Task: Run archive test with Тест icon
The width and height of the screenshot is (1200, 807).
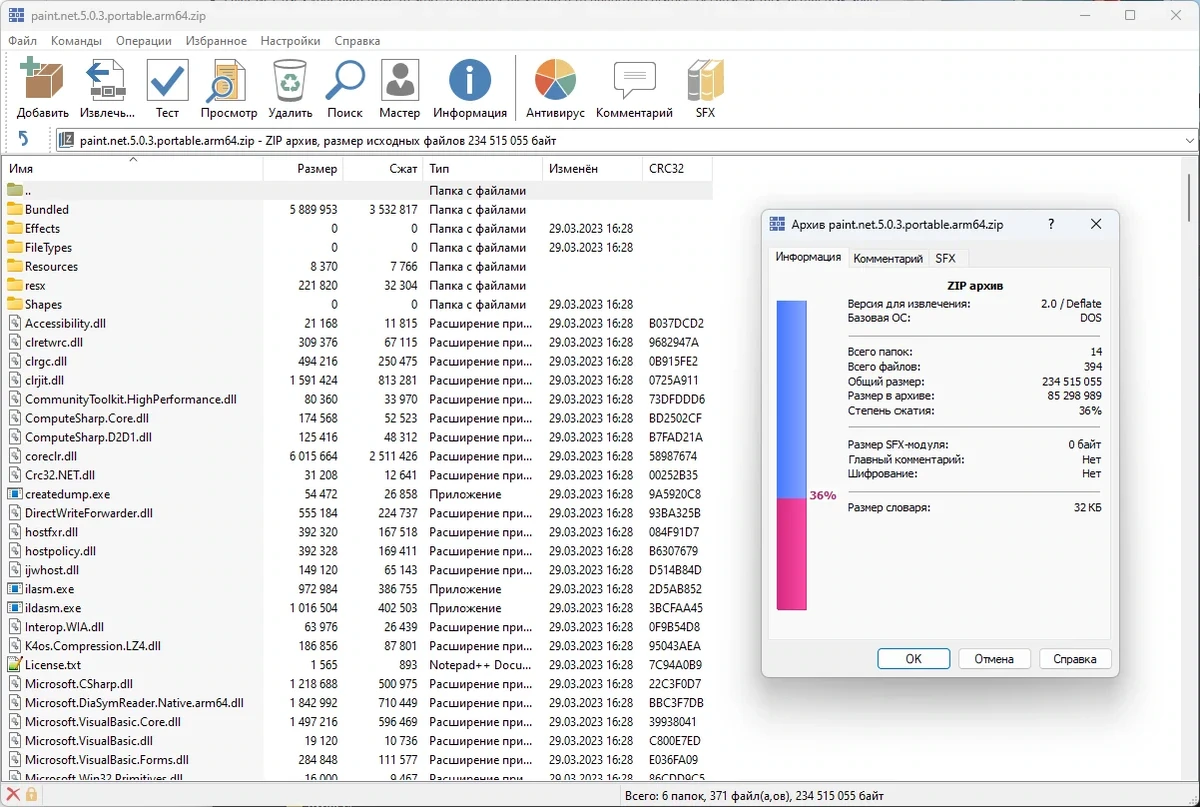Action: [x=167, y=80]
